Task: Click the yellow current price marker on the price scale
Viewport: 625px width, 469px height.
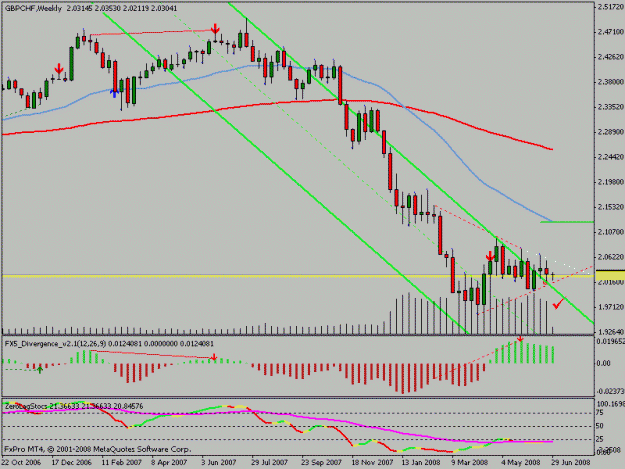Action: (609, 275)
